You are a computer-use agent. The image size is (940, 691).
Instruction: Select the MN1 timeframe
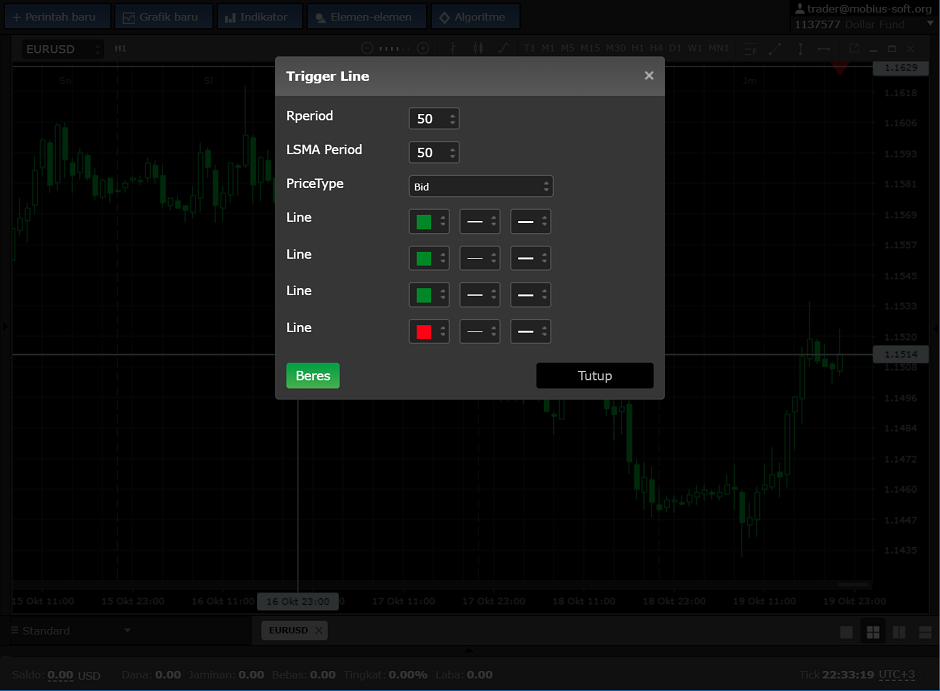coord(718,49)
